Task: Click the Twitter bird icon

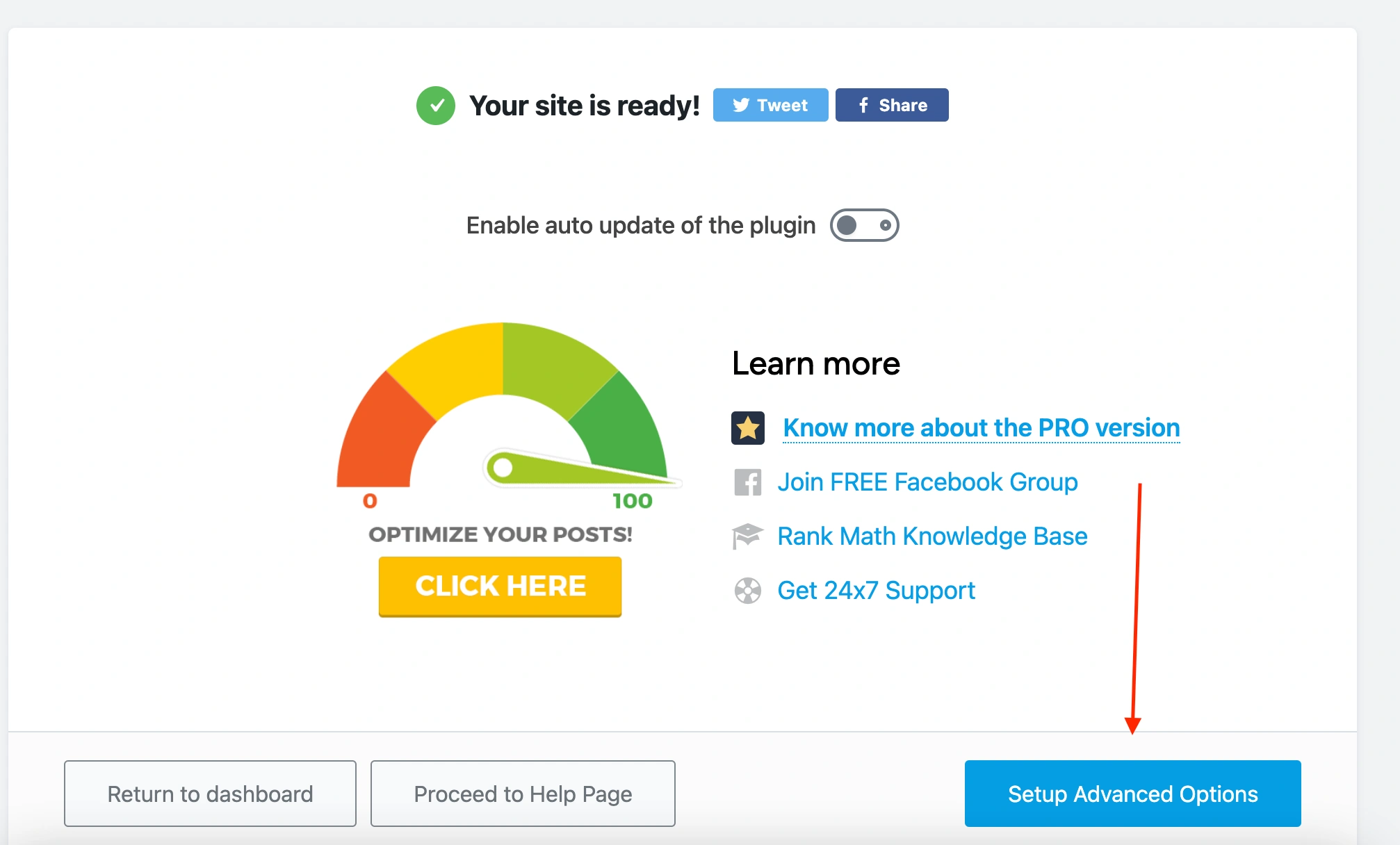Action: pyautogui.click(x=741, y=105)
